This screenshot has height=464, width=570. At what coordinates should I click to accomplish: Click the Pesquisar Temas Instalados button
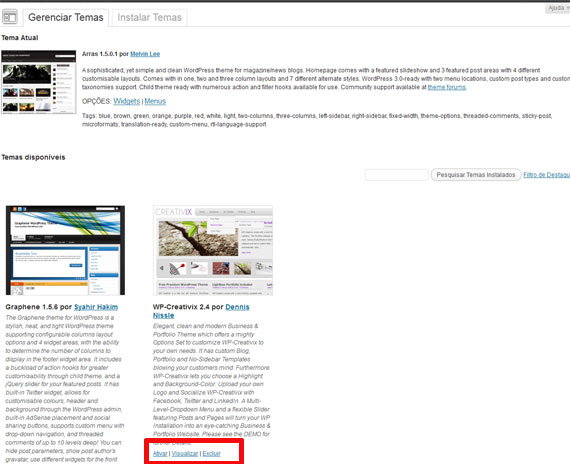click(x=476, y=175)
